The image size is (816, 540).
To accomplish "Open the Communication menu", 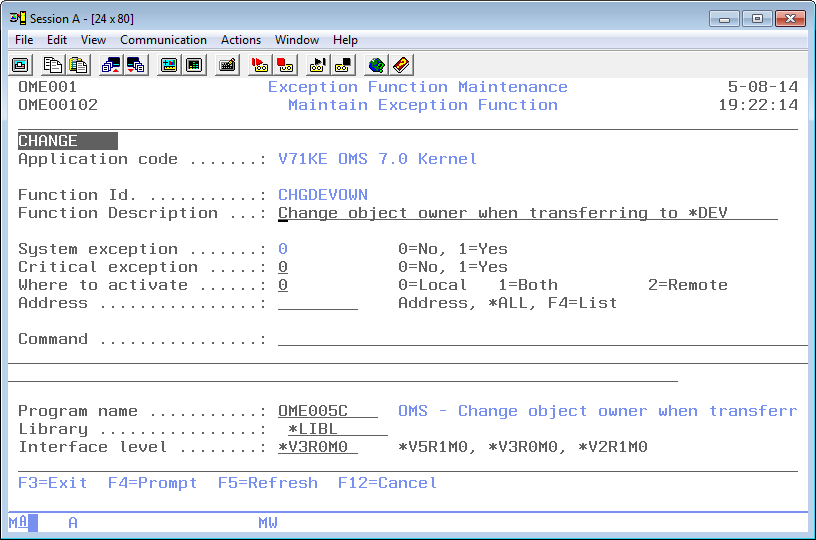I will tap(163, 40).
